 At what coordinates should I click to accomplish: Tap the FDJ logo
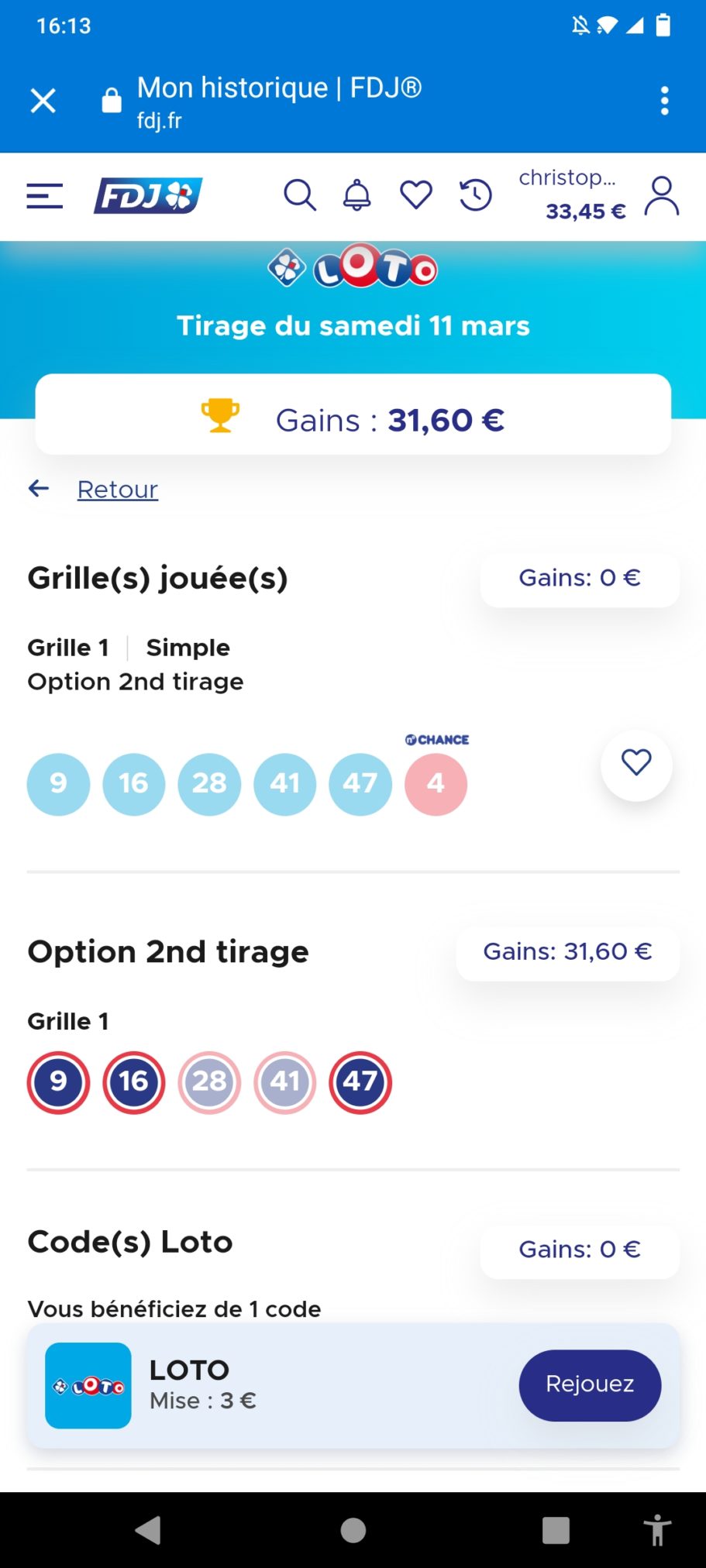coord(148,195)
